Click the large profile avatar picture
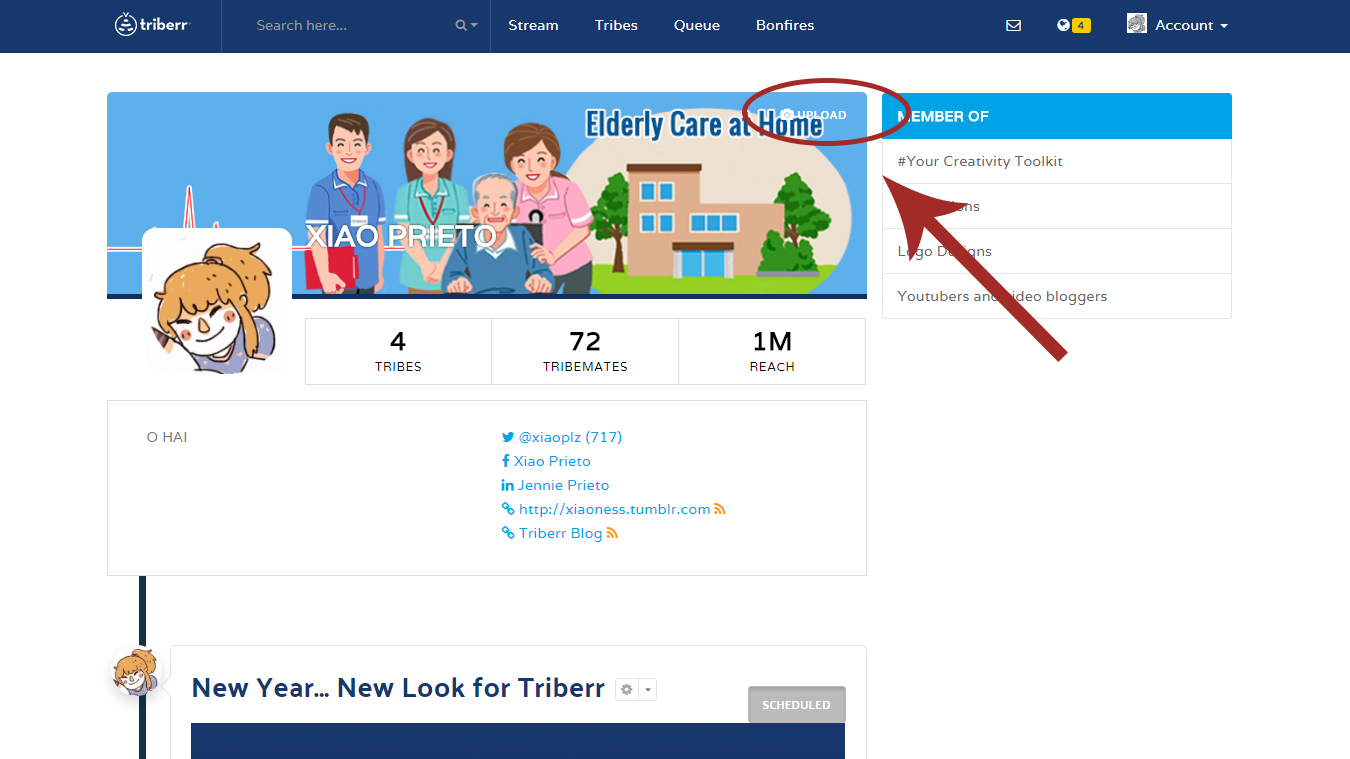The height and width of the screenshot is (759, 1350). click(216, 303)
